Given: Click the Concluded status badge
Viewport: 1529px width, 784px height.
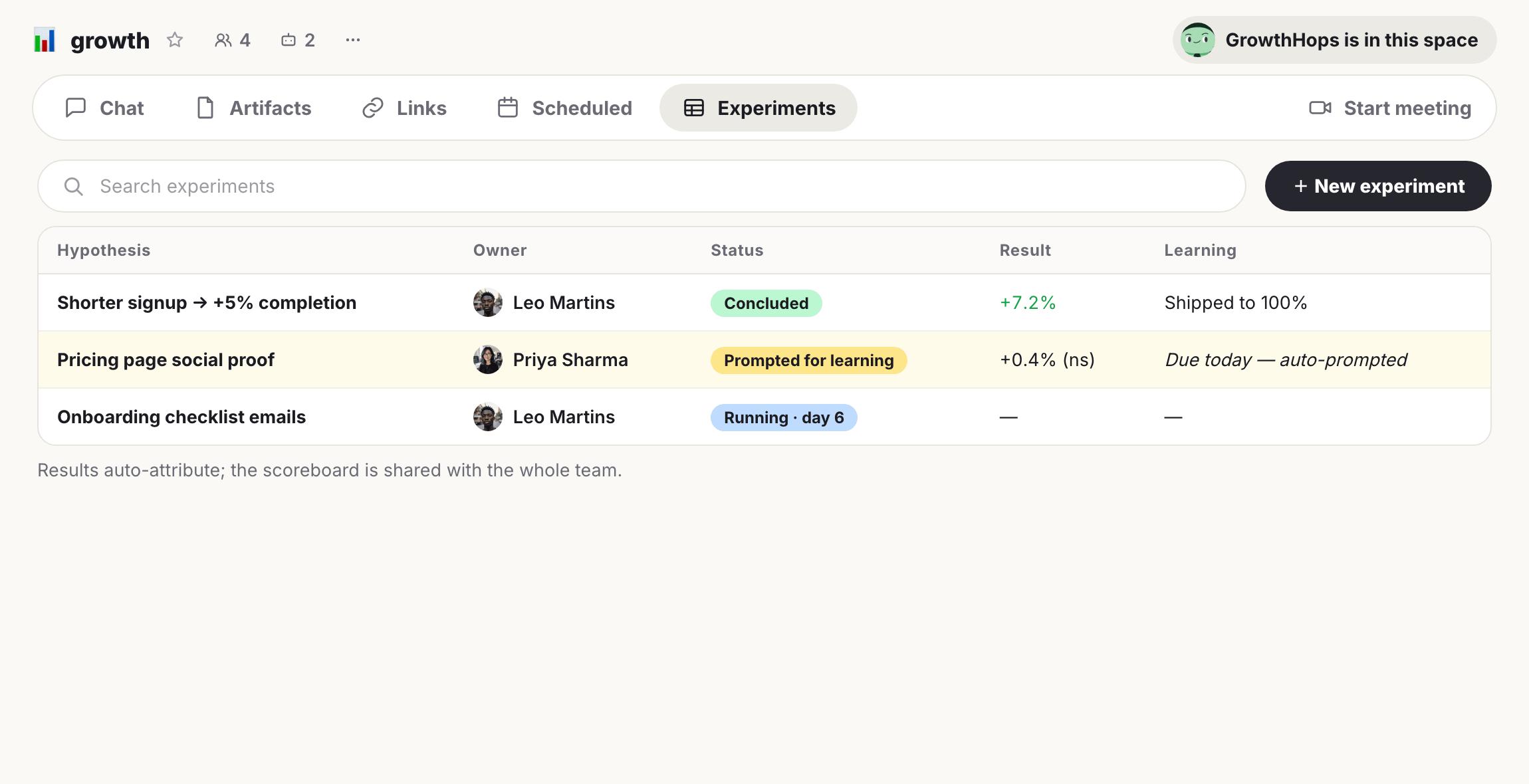Looking at the screenshot, I should (x=766, y=303).
